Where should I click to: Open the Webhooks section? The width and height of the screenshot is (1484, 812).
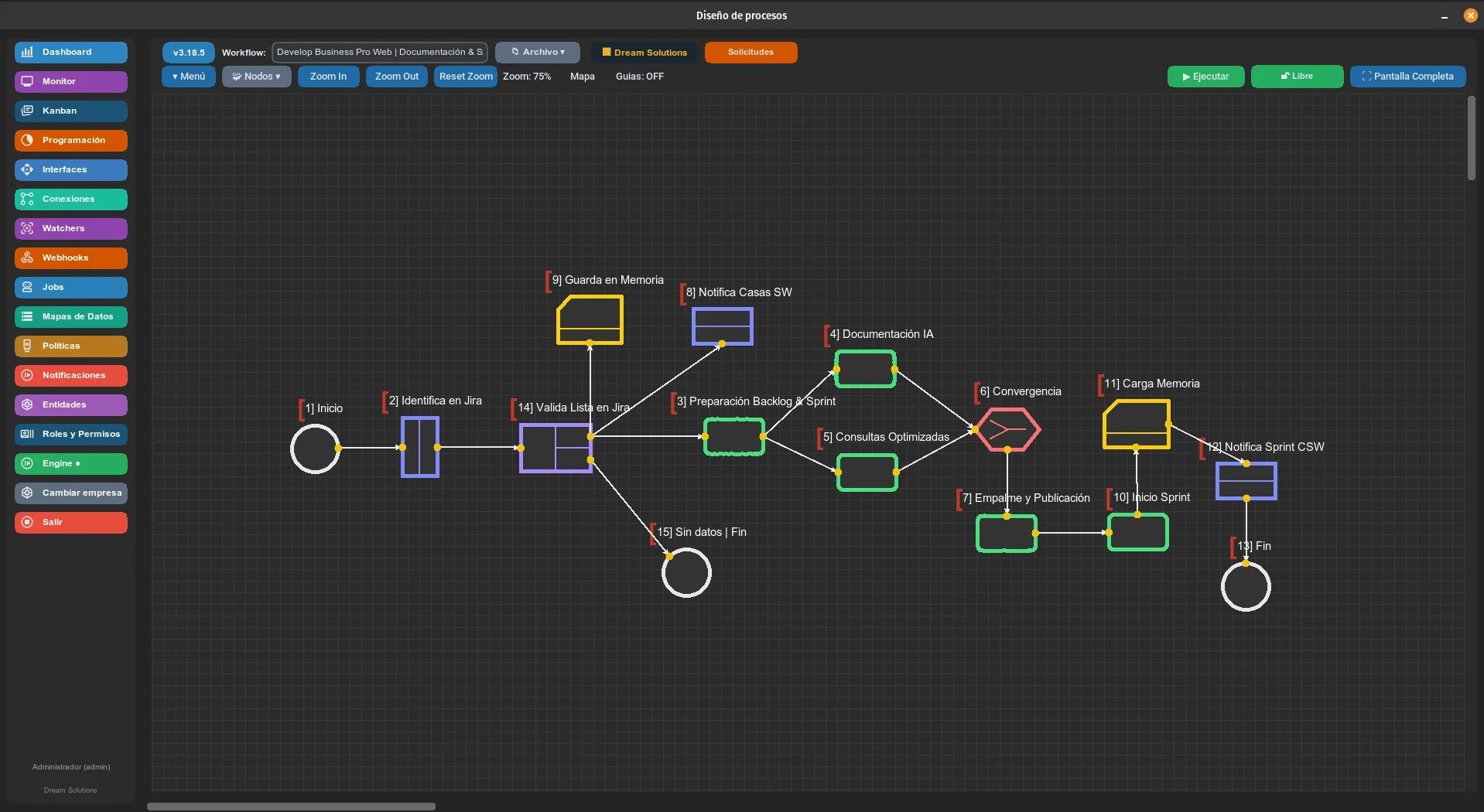tap(70, 258)
